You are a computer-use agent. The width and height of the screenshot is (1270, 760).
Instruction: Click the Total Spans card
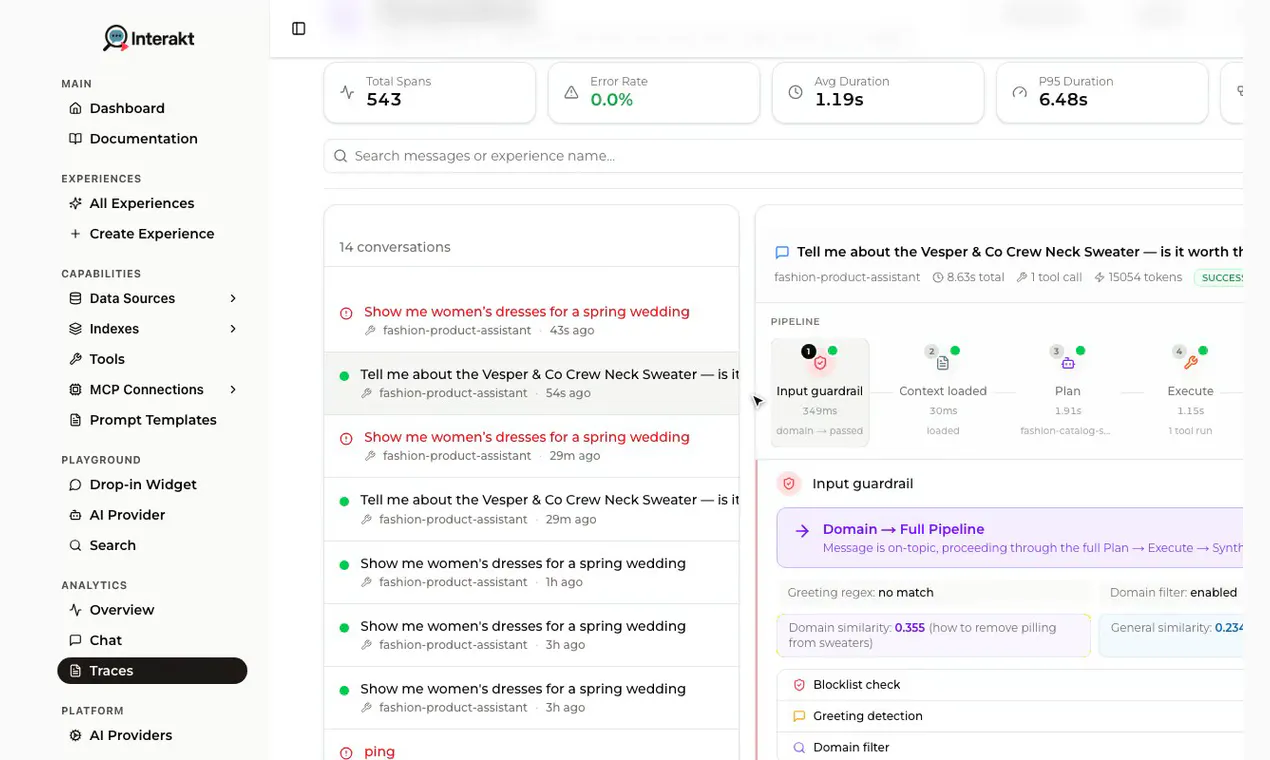tap(430, 92)
